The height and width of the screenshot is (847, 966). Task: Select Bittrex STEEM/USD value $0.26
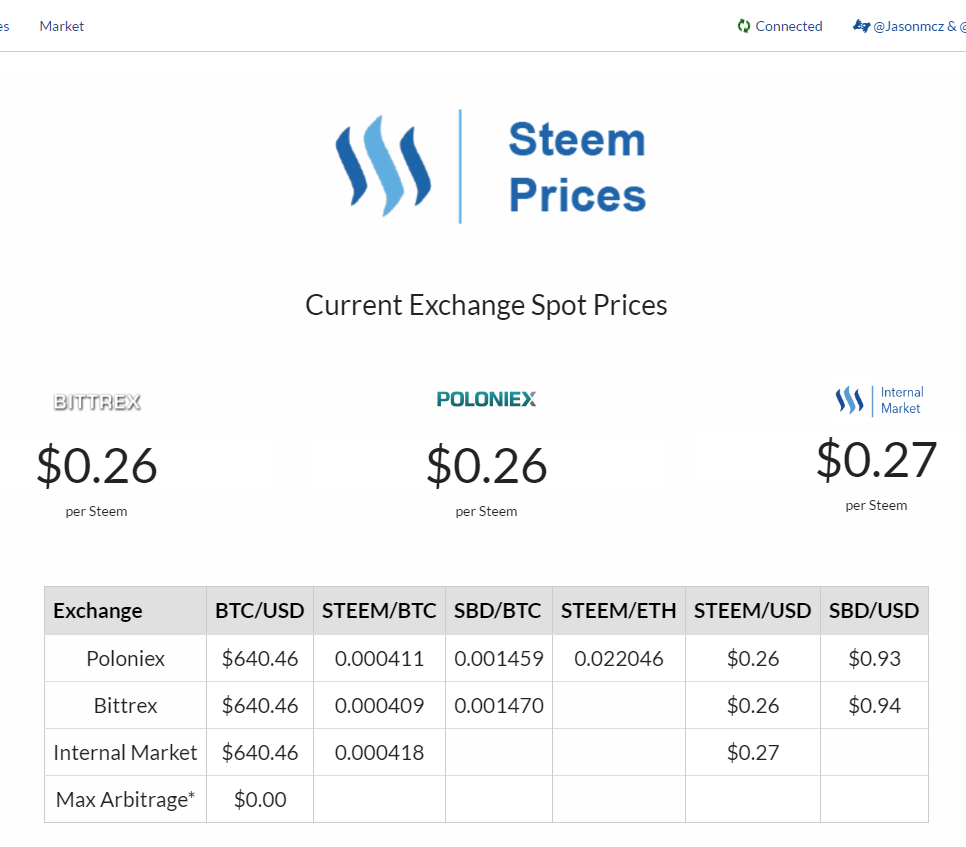tap(753, 705)
